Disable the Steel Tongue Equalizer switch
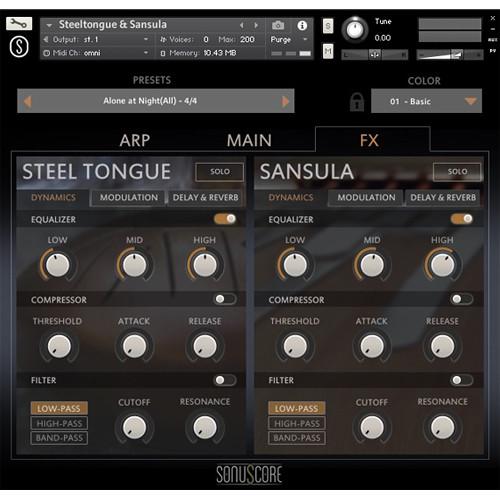500x500 pixels. (225, 219)
